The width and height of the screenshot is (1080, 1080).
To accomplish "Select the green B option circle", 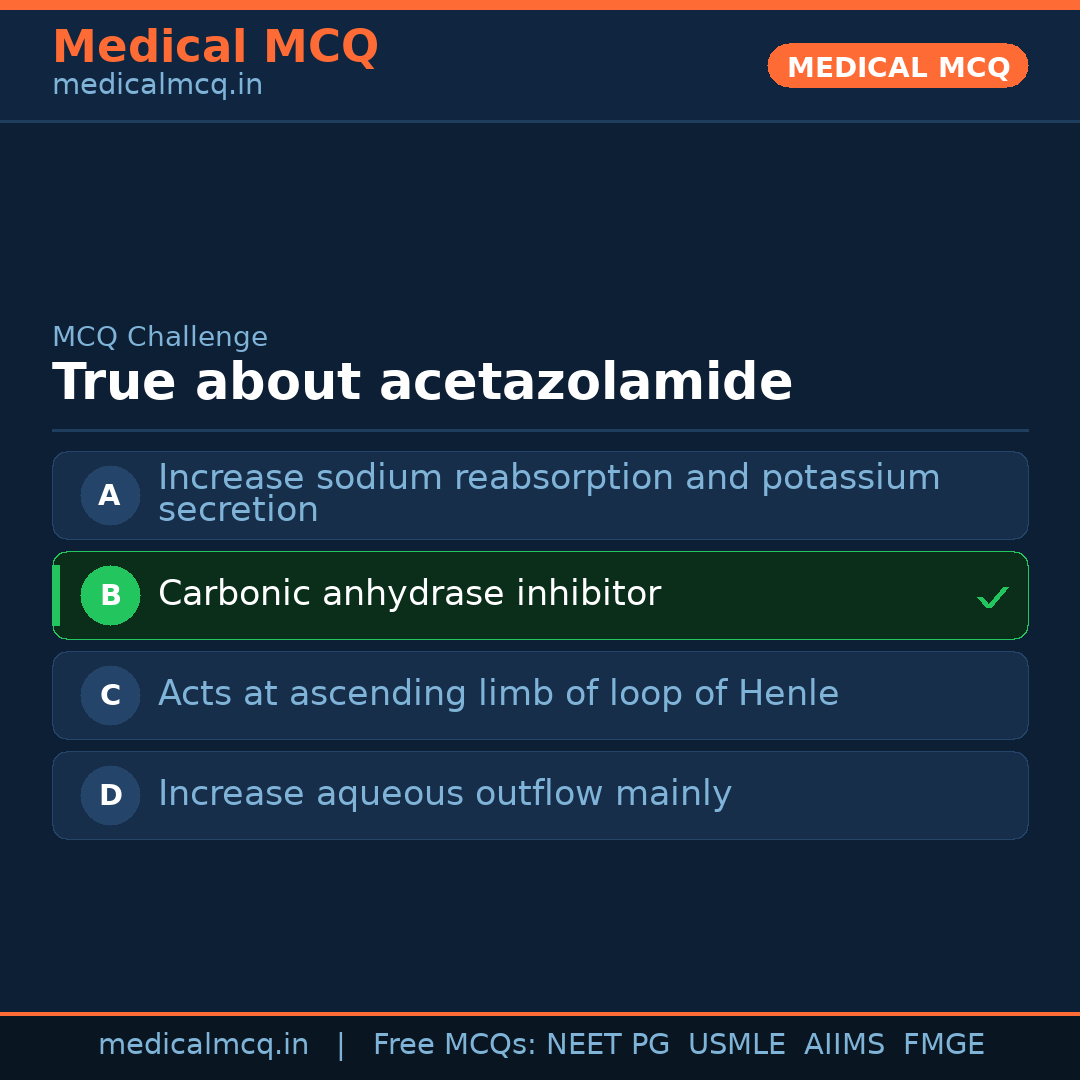I will click(x=110, y=595).
